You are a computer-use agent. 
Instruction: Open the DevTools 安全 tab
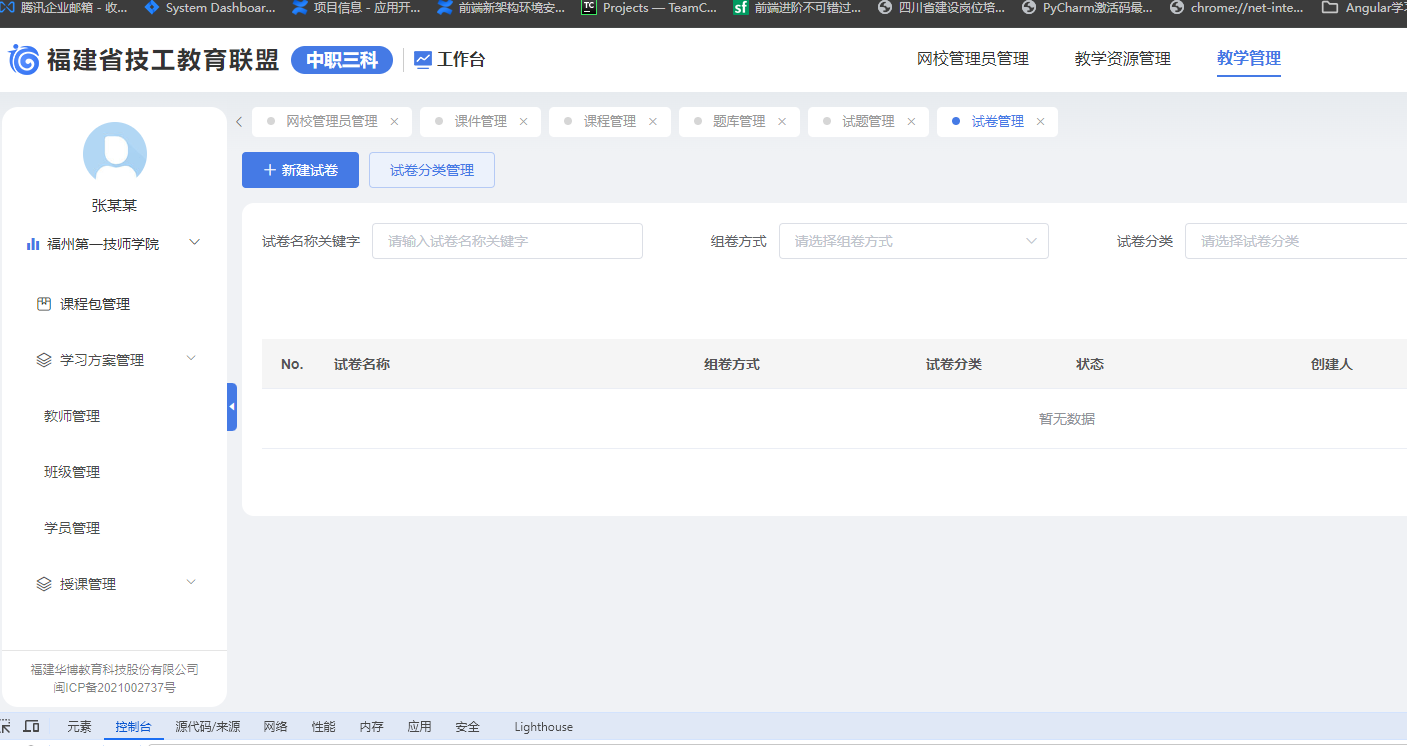pos(467,727)
